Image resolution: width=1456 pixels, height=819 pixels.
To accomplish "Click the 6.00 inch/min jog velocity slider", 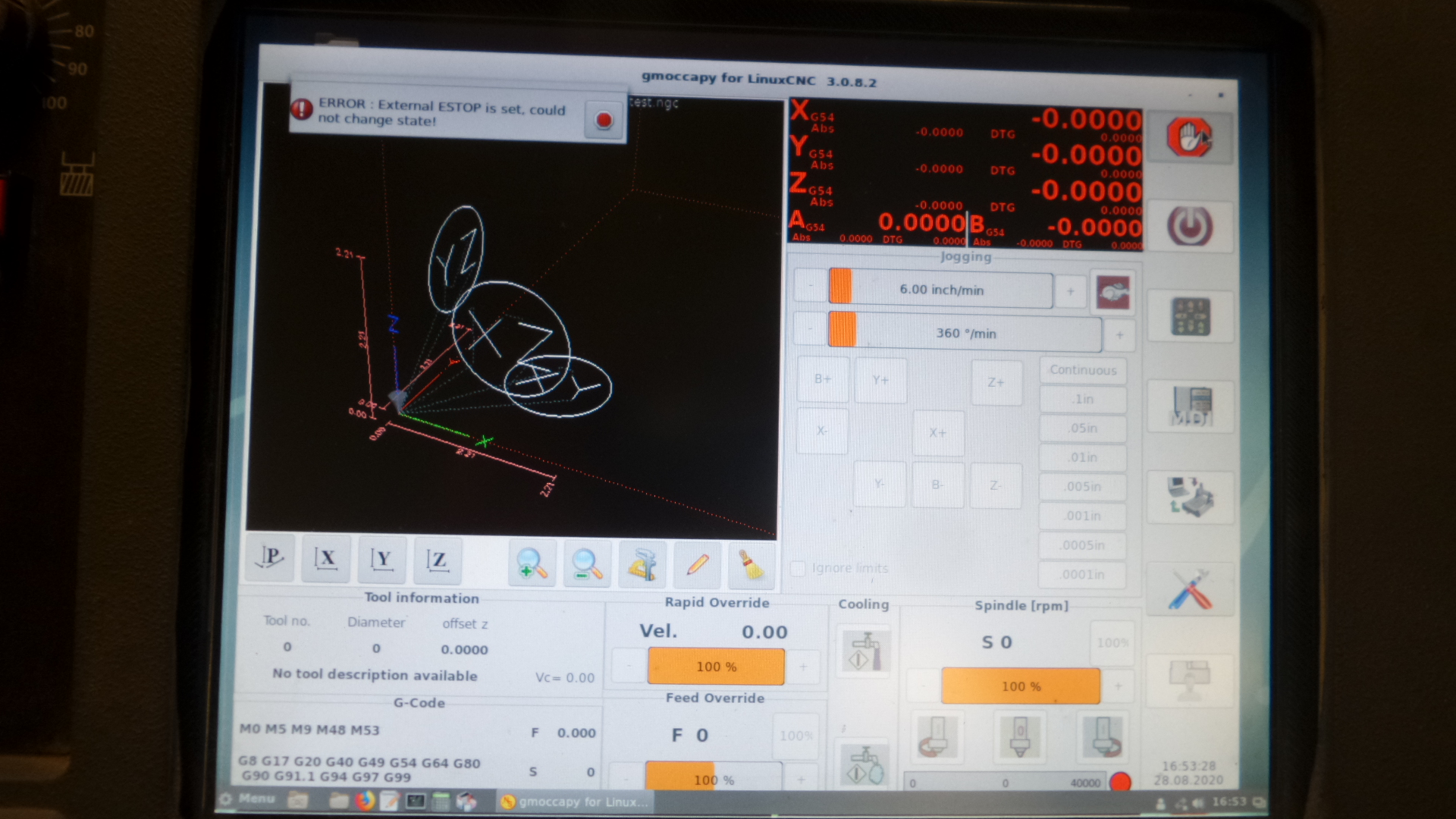I will [x=940, y=289].
